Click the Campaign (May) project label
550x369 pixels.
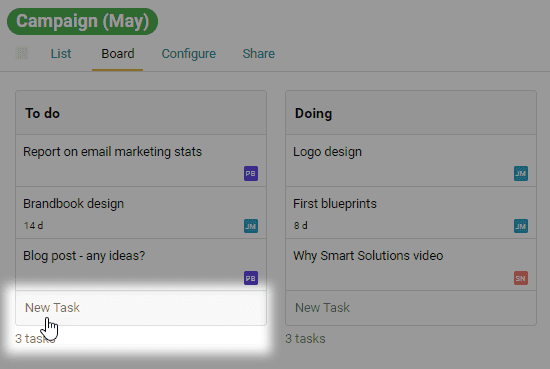click(82, 21)
